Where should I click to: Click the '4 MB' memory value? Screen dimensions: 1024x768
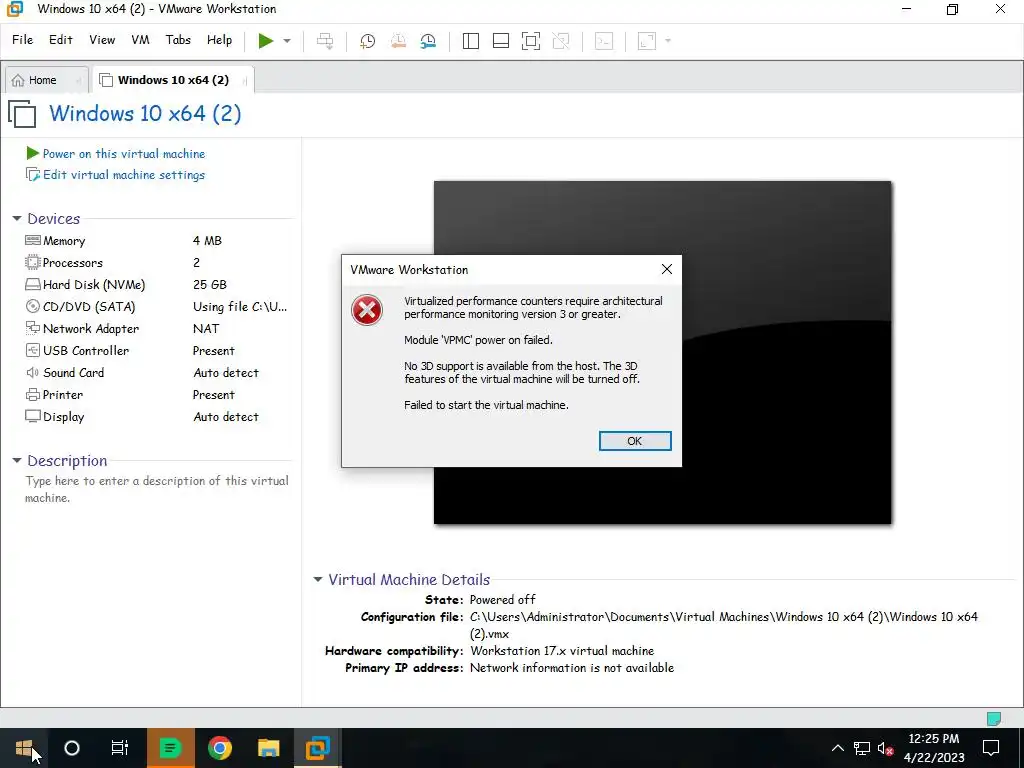point(207,241)
